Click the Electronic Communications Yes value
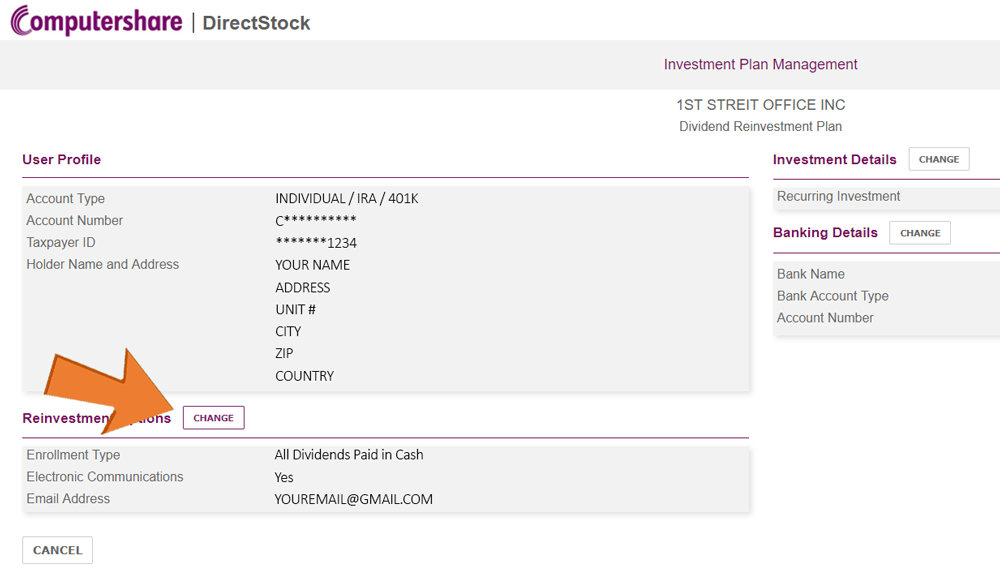 tap(284, 477)
